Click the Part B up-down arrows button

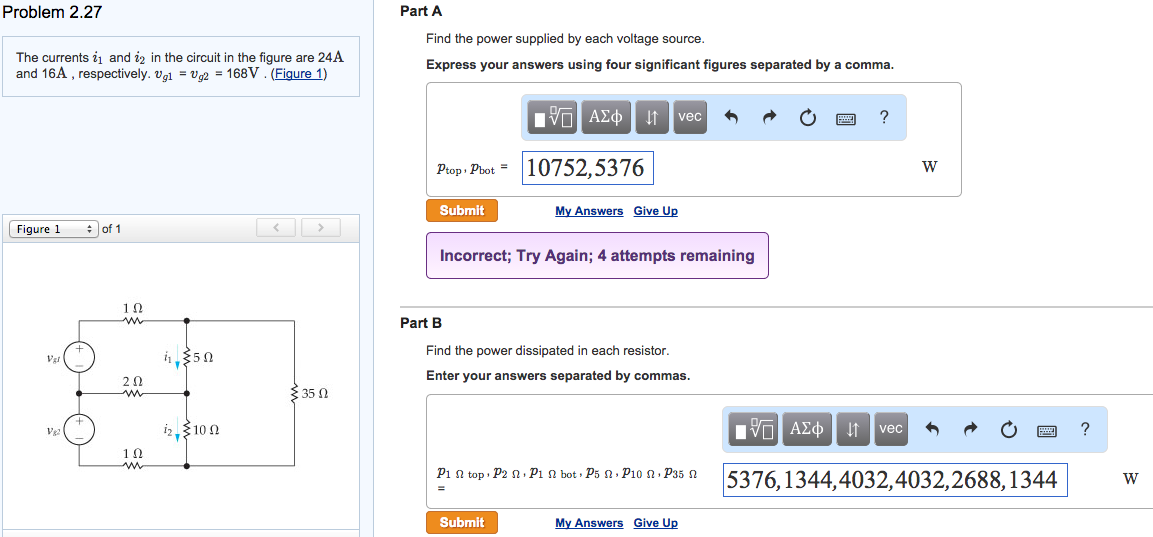(853, 429)
